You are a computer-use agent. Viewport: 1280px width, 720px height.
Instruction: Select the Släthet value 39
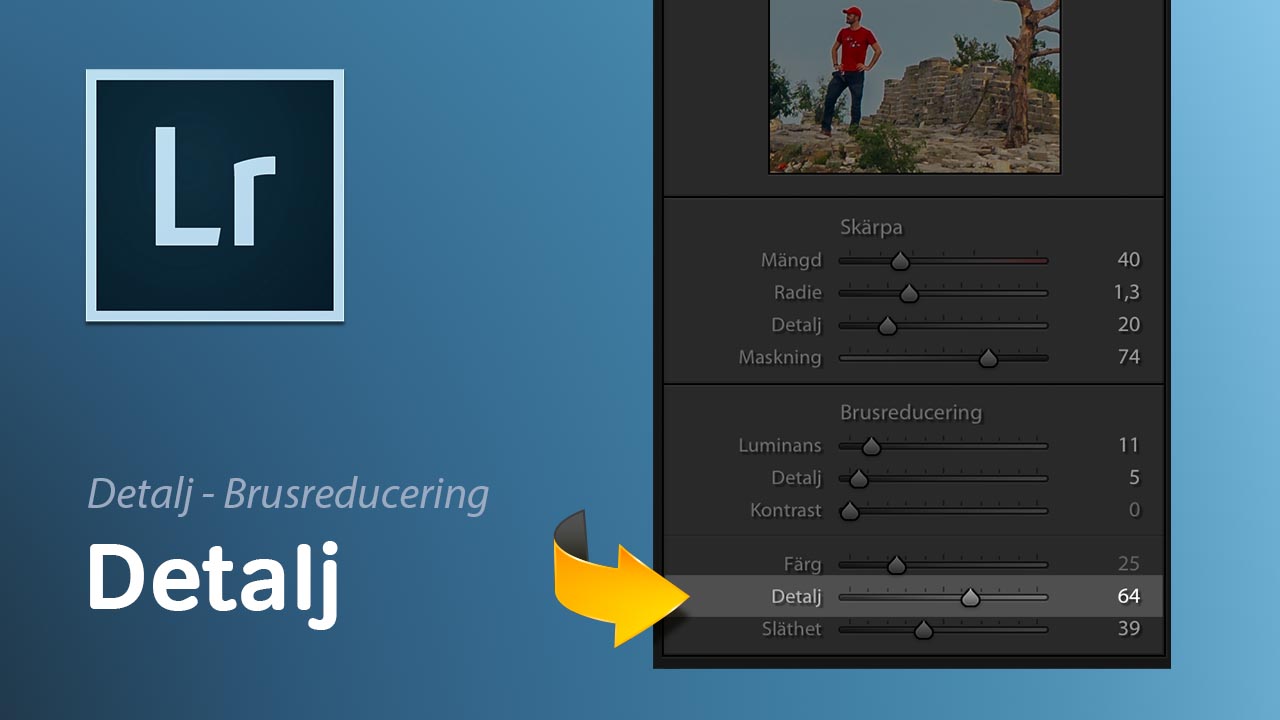coord(1128,629)
